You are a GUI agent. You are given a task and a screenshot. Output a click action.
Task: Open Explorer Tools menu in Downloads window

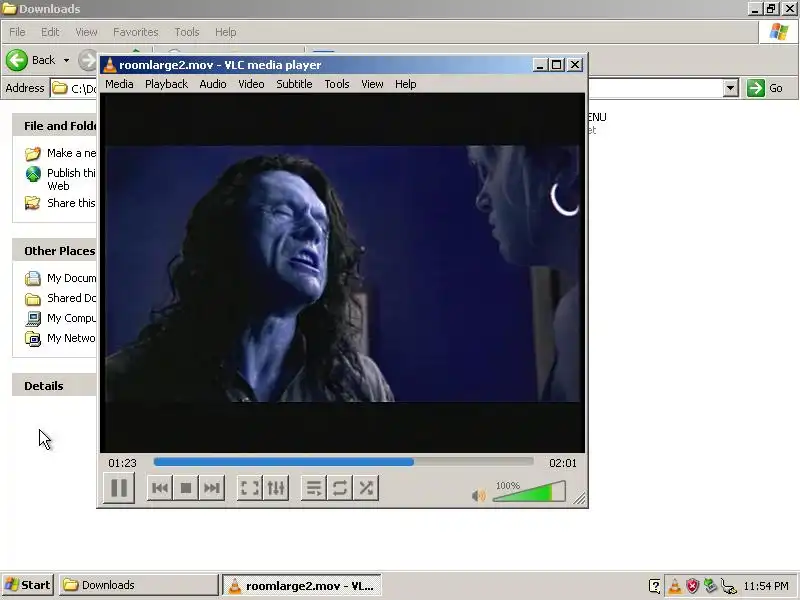187,32
